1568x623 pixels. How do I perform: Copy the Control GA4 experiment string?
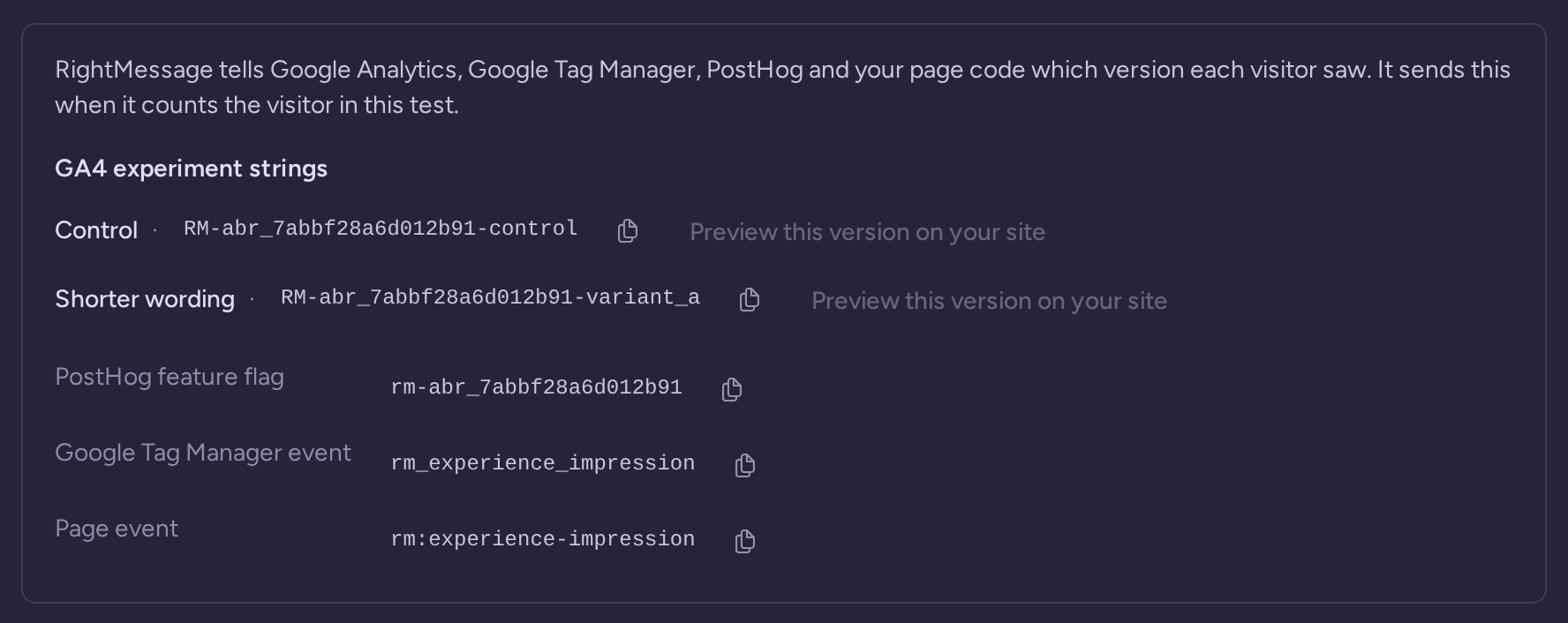pos(628,231)
